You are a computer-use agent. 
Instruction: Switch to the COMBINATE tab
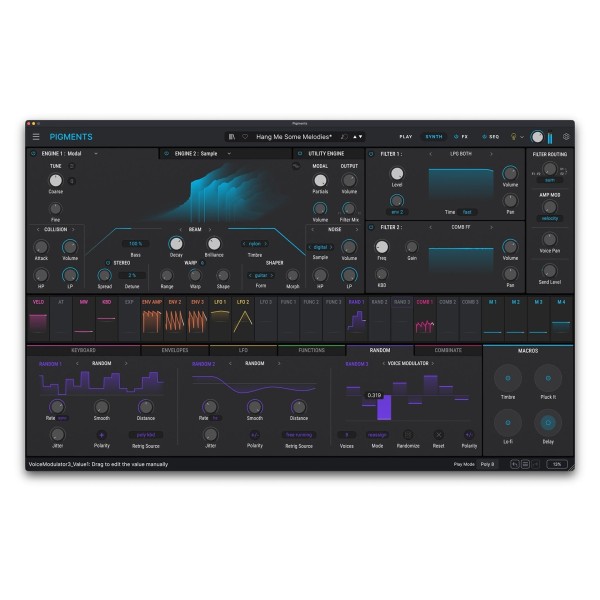click(448, 350)
